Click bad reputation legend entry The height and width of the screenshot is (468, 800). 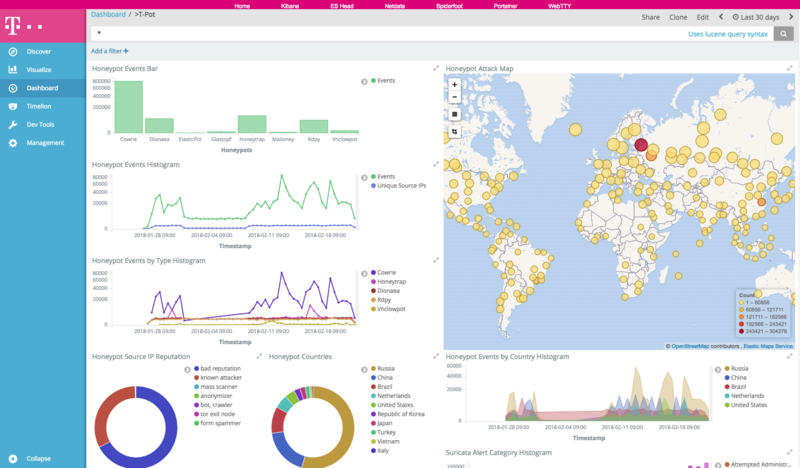217,368
